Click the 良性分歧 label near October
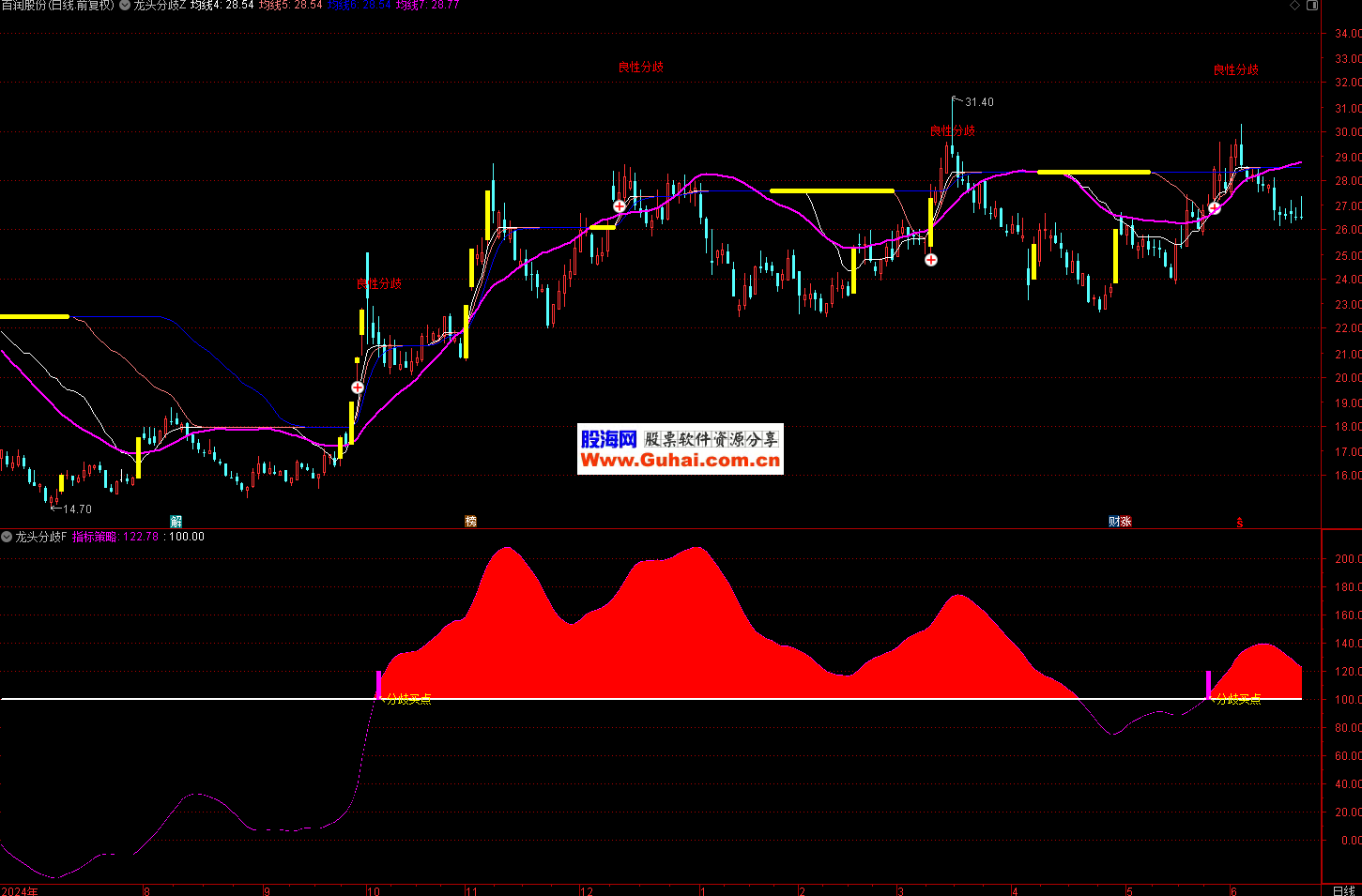 tap(379, 283)
